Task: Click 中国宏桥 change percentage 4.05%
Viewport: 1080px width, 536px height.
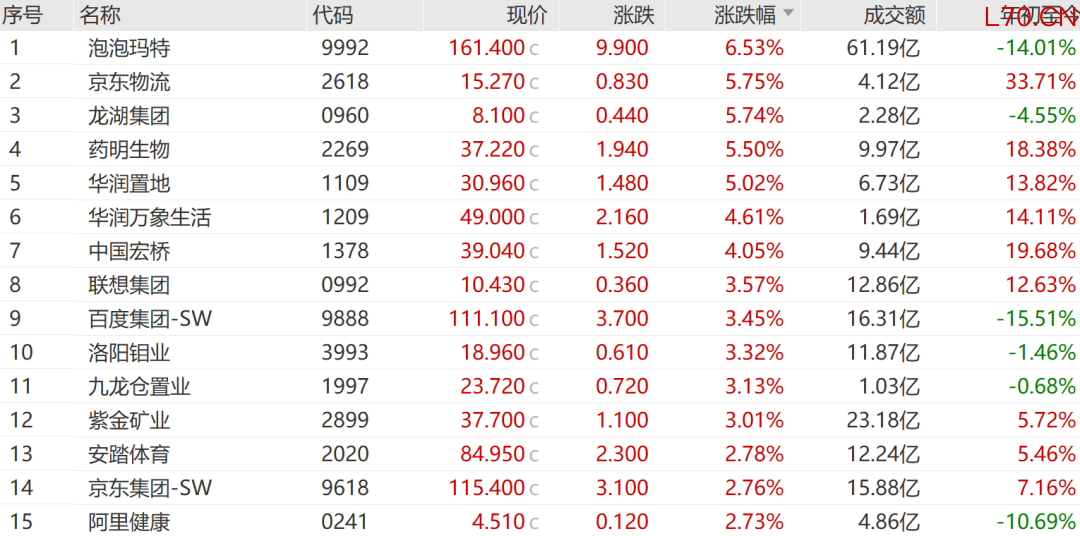Action: pos(755,251)
